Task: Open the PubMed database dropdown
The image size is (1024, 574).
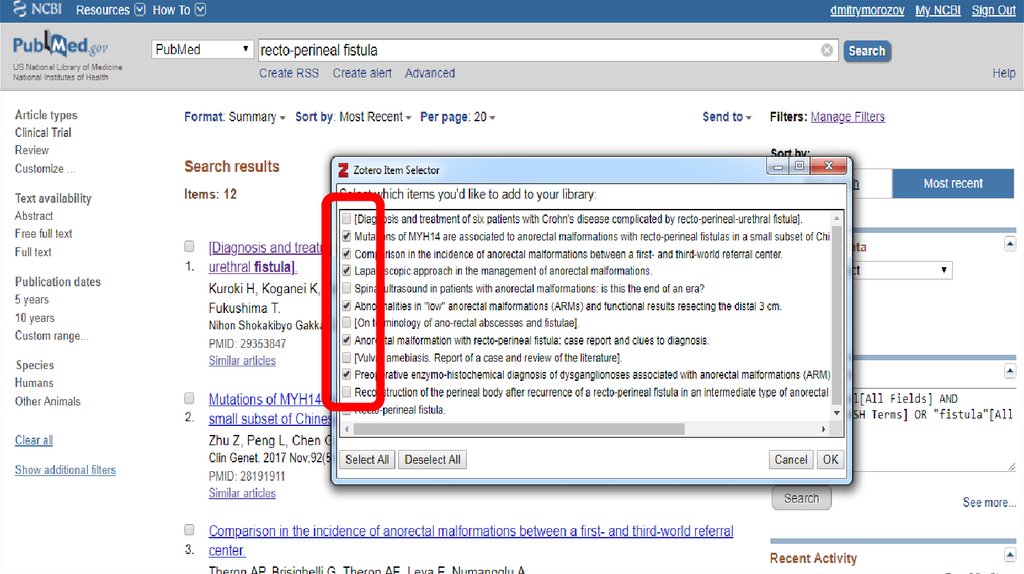Action: [203, 50]
